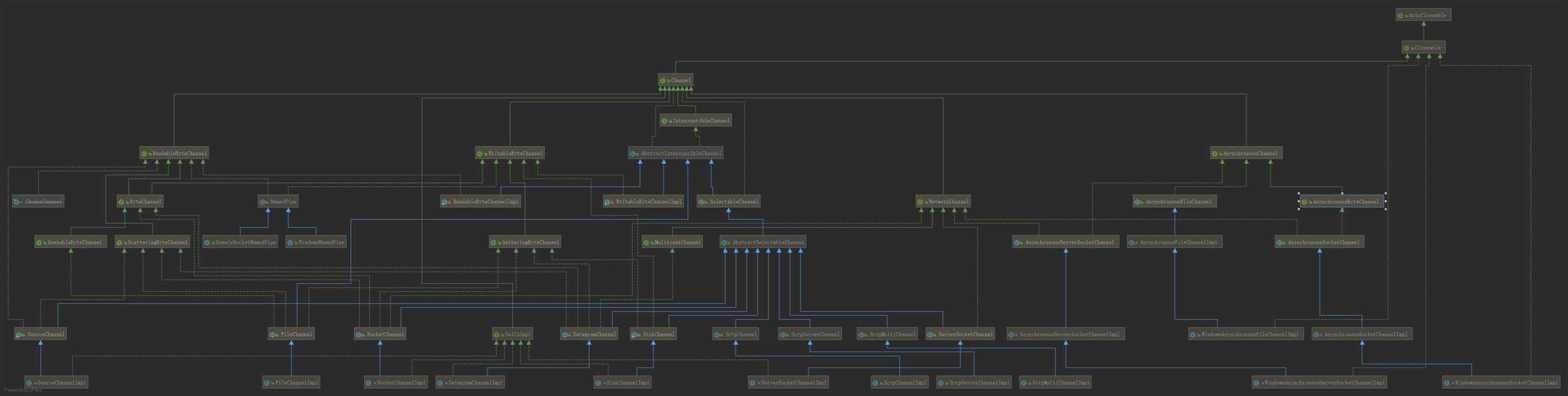Select the DomainSocketNamedPipe node
This screenshot has width=1568, height=396.
point(240,242)
